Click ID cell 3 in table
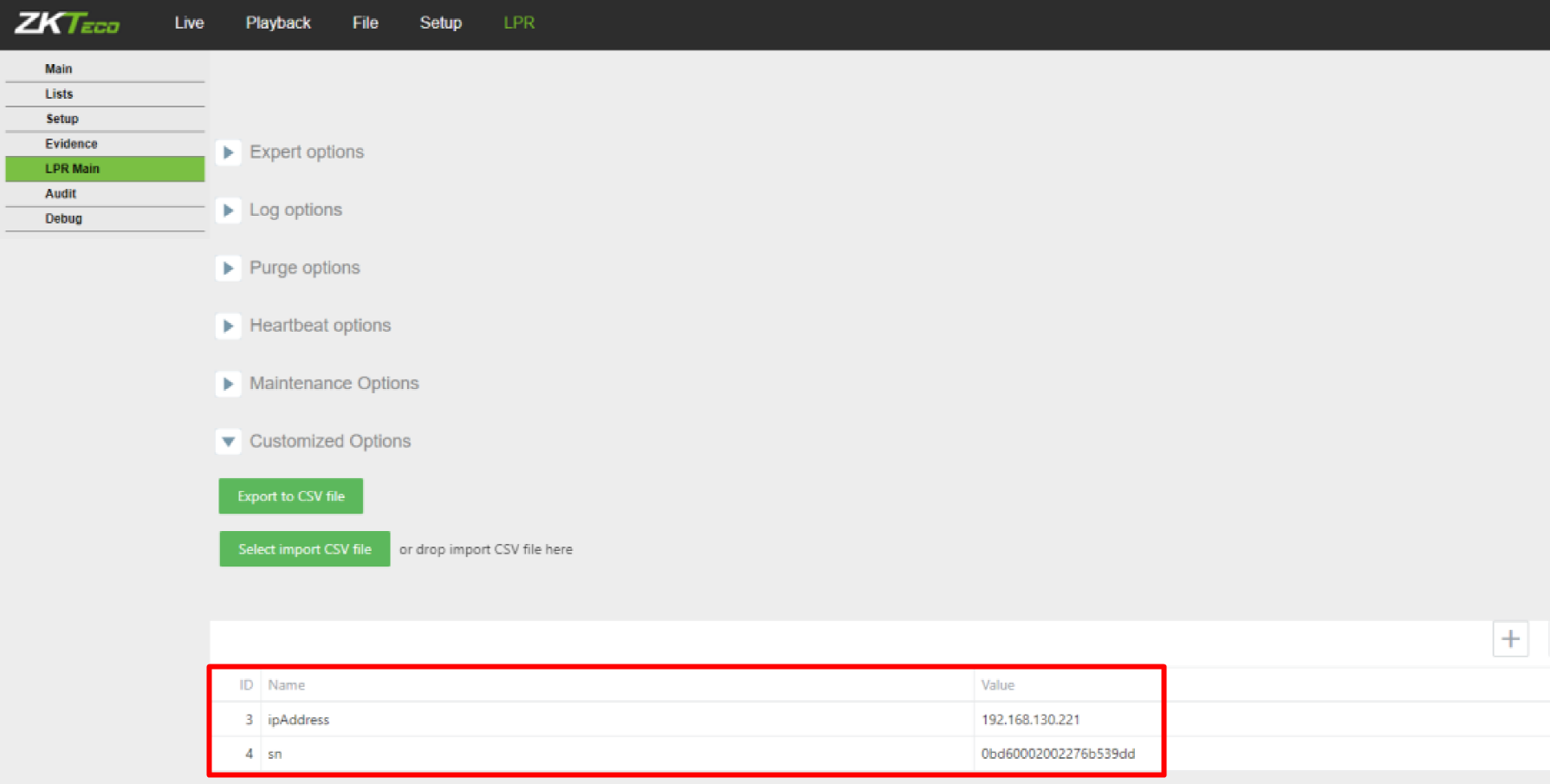The height and width of the screenshot is (784, 1550). click(249, 720)
